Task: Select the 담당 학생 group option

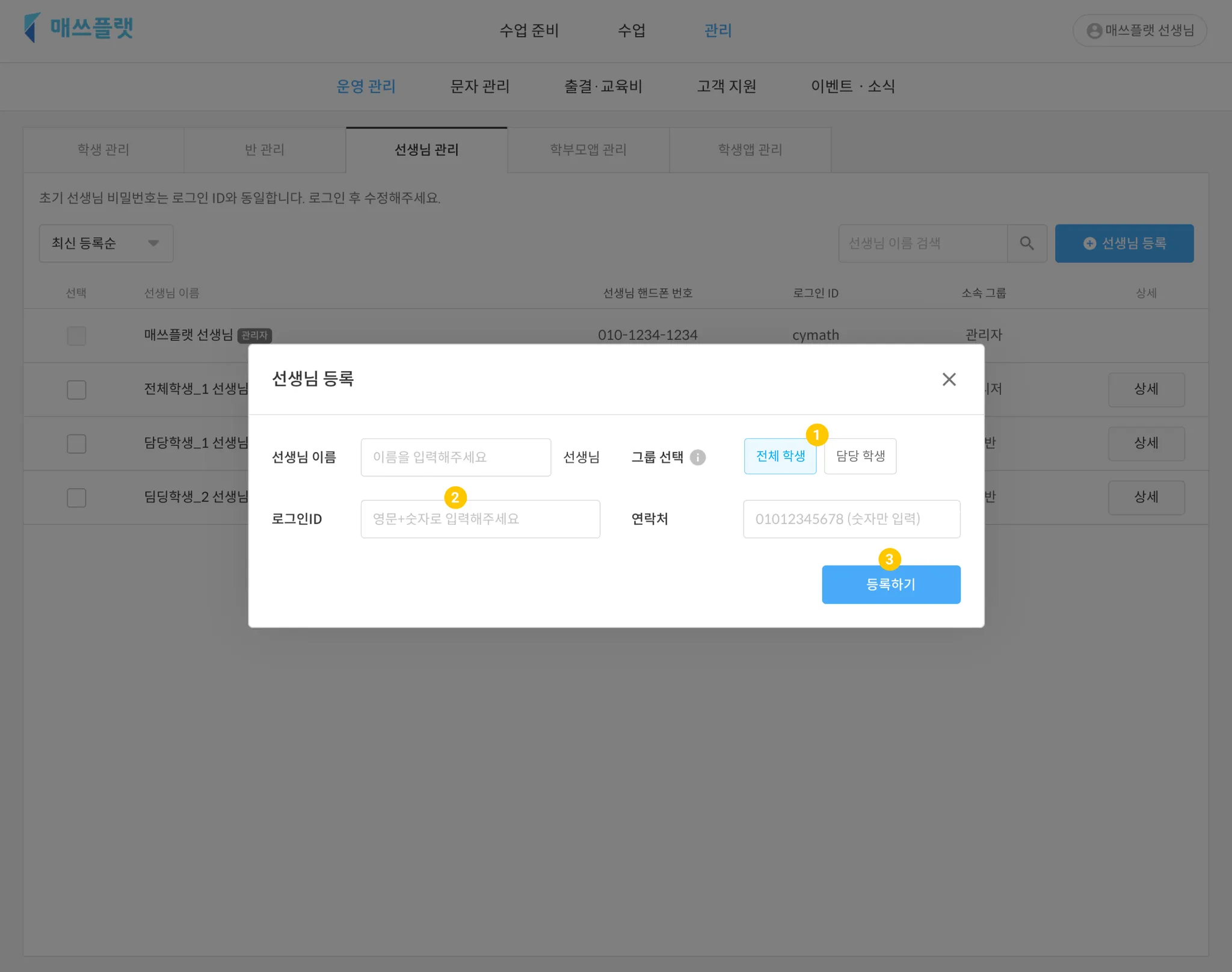Action: 860,456
